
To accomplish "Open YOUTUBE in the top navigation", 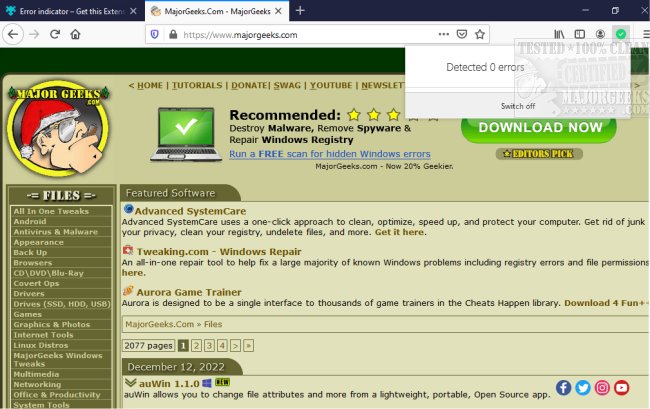I will tap(331, 85).
